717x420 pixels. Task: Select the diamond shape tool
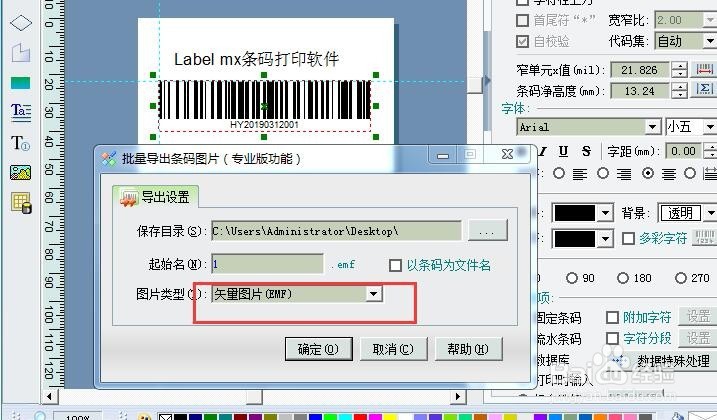21,23
